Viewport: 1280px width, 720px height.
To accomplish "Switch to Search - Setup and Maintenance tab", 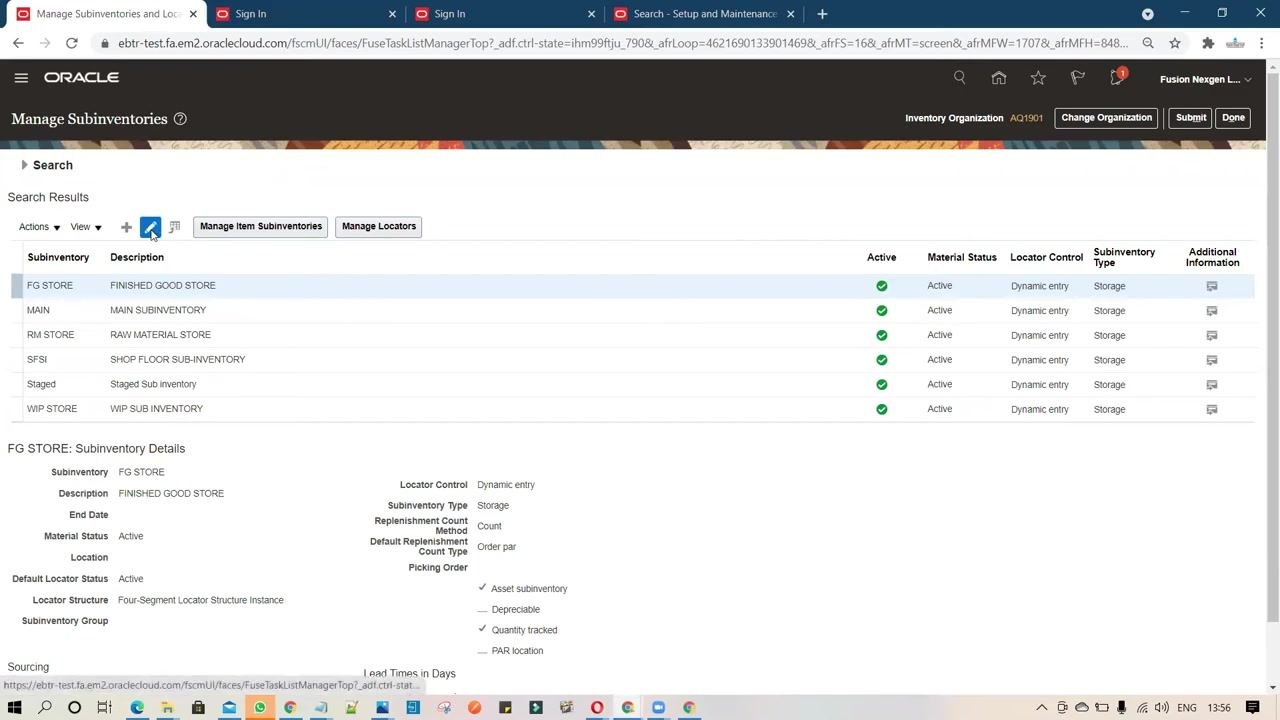I will pyautogui.click(x=705, y=14).
